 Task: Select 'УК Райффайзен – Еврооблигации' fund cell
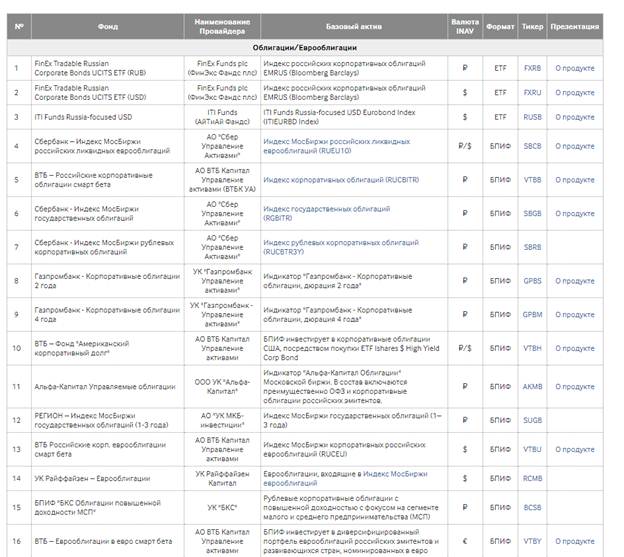tap(107, 478)
